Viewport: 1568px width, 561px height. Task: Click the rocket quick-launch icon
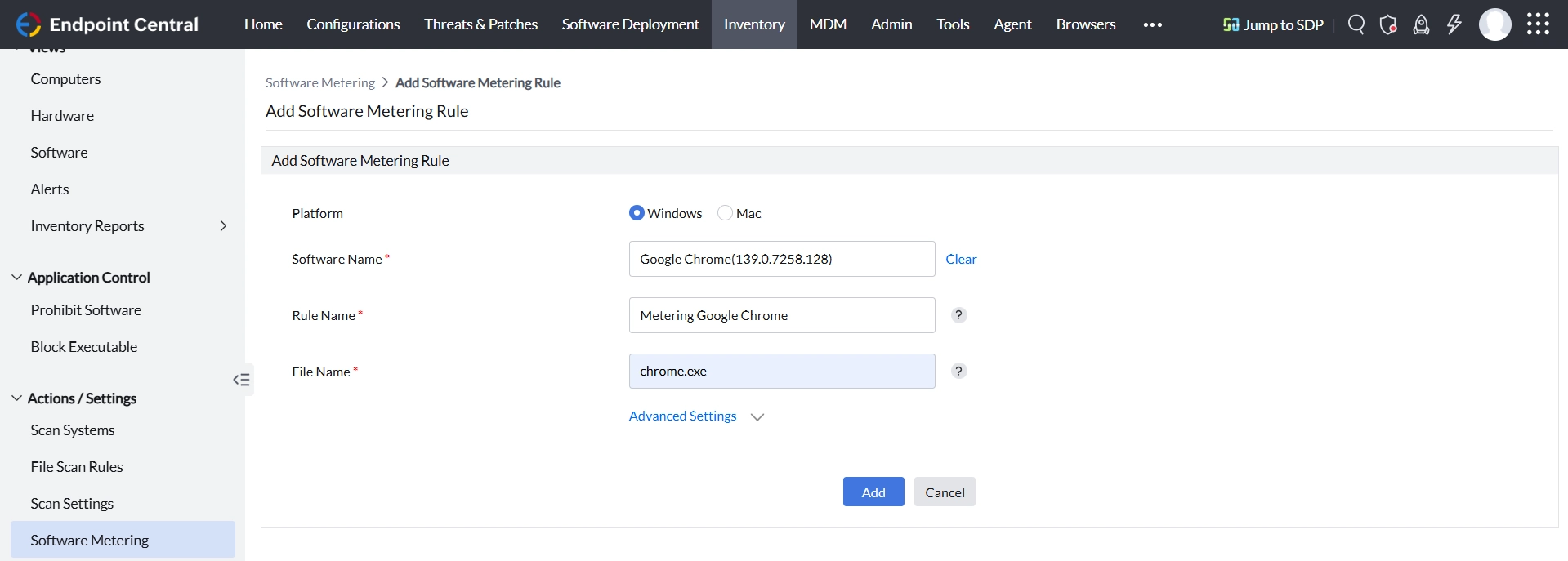click(x=1422, y=24)
